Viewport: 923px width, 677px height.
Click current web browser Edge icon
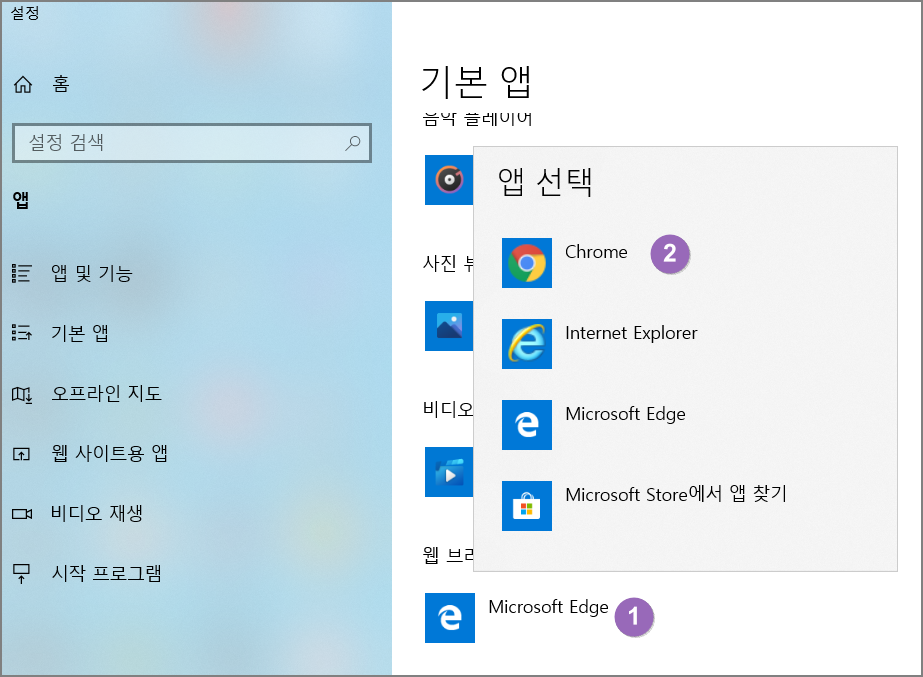pyautogui.click(x=450, y=618)
